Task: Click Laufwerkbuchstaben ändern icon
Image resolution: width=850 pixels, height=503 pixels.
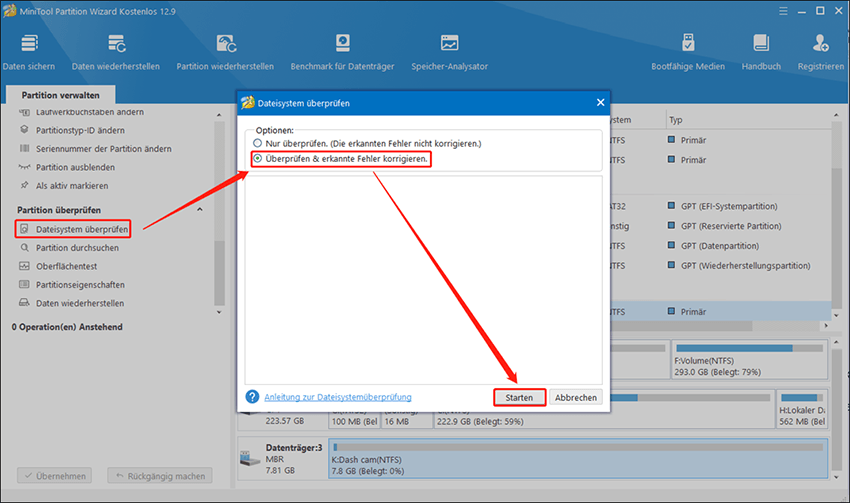Action: pos(24,112)
